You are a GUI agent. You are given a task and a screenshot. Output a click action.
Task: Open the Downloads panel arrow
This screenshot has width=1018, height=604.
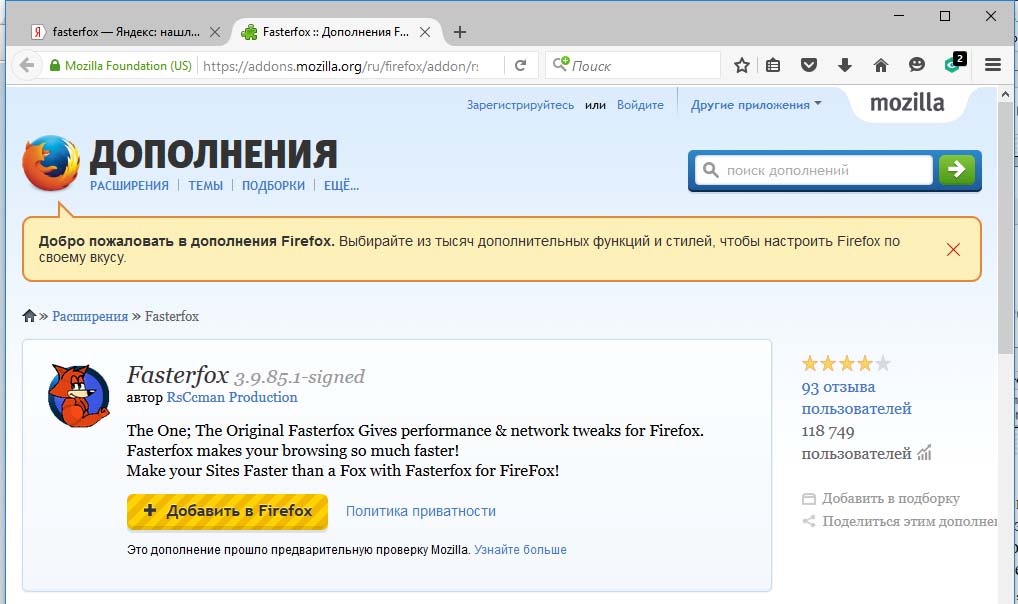click(845, 66)
